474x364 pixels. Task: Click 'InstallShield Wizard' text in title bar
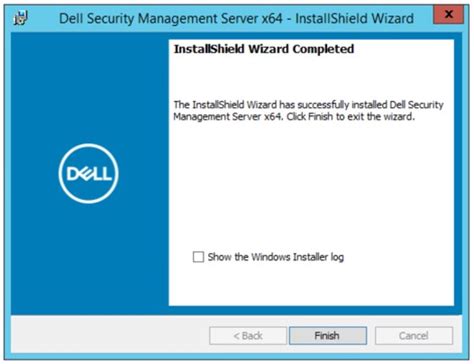[x=355, y=18]
